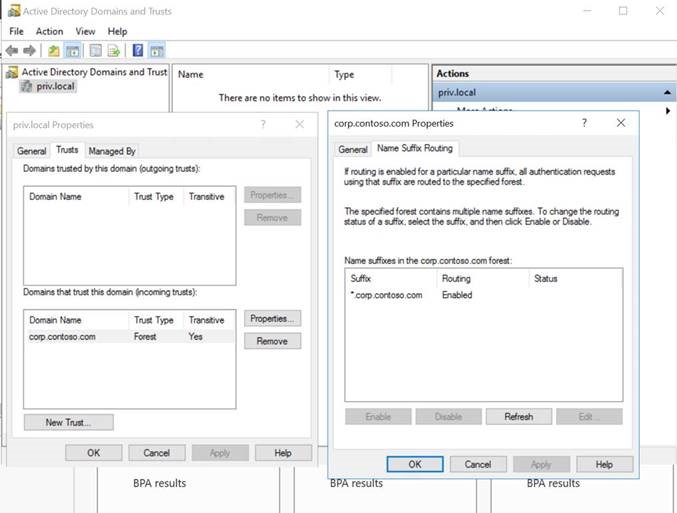Collapse the priv.local Actions section arrow

click(x=668, y=92)
